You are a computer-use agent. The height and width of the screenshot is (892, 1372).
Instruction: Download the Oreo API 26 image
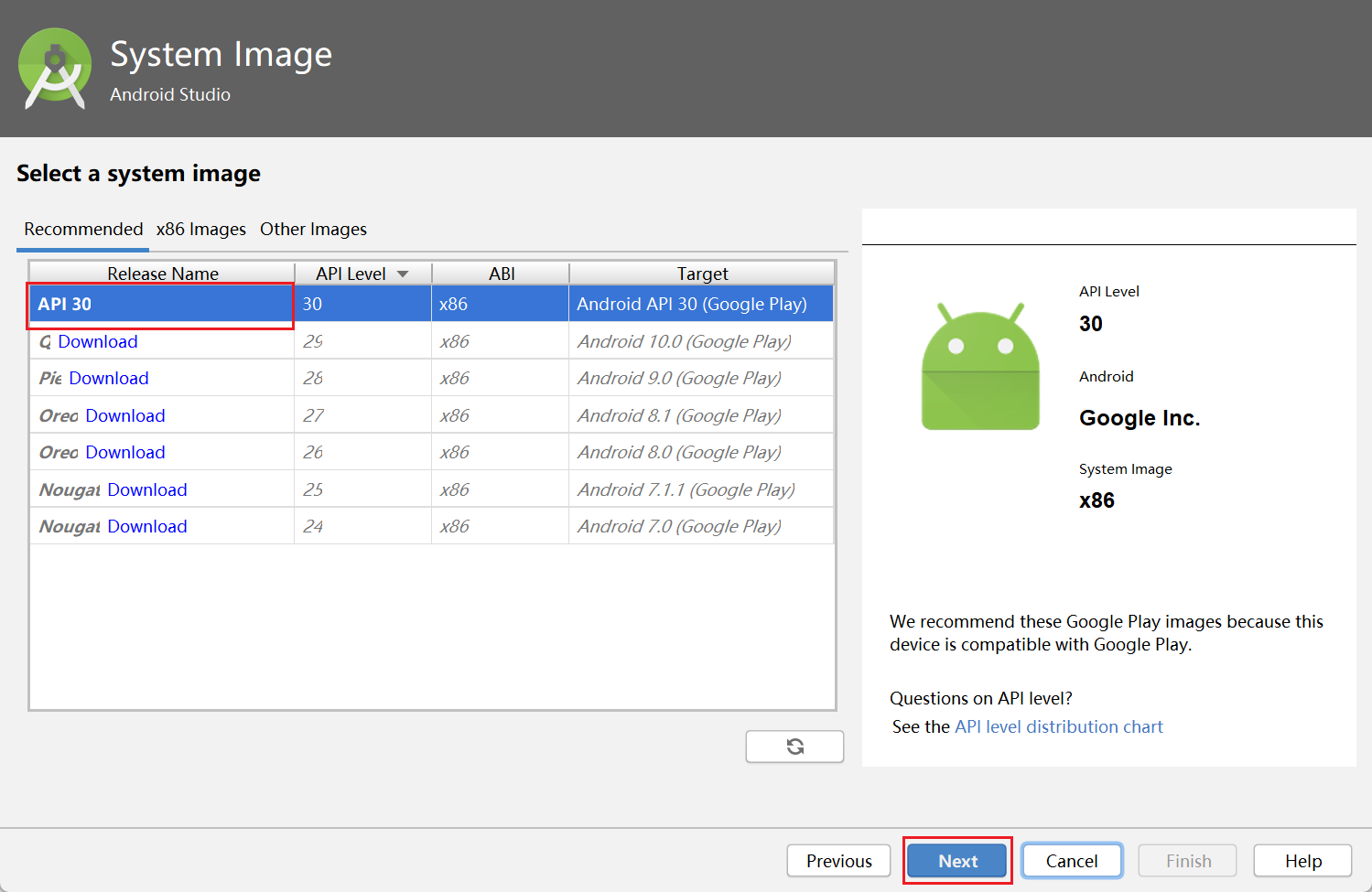125,452
